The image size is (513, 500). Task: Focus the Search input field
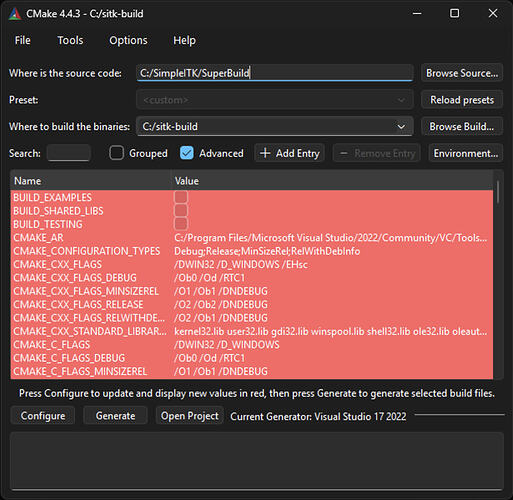pos(69,153)
